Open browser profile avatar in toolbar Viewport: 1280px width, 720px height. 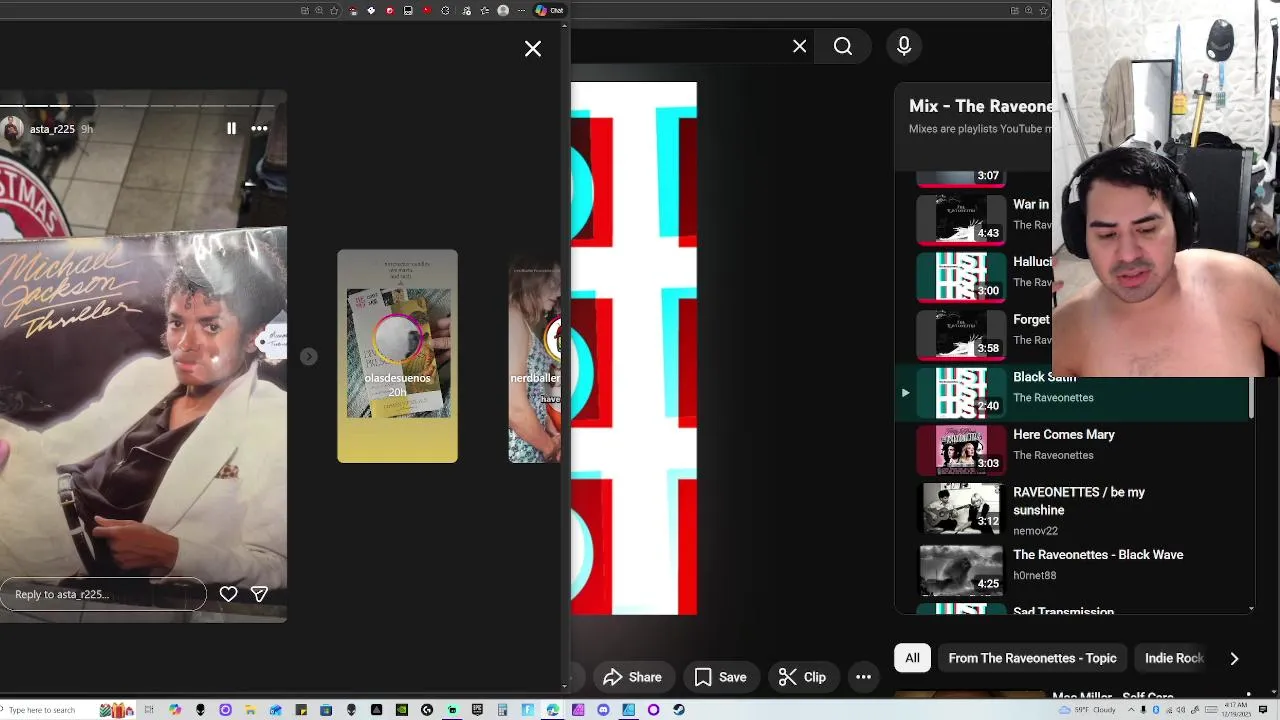503,10
